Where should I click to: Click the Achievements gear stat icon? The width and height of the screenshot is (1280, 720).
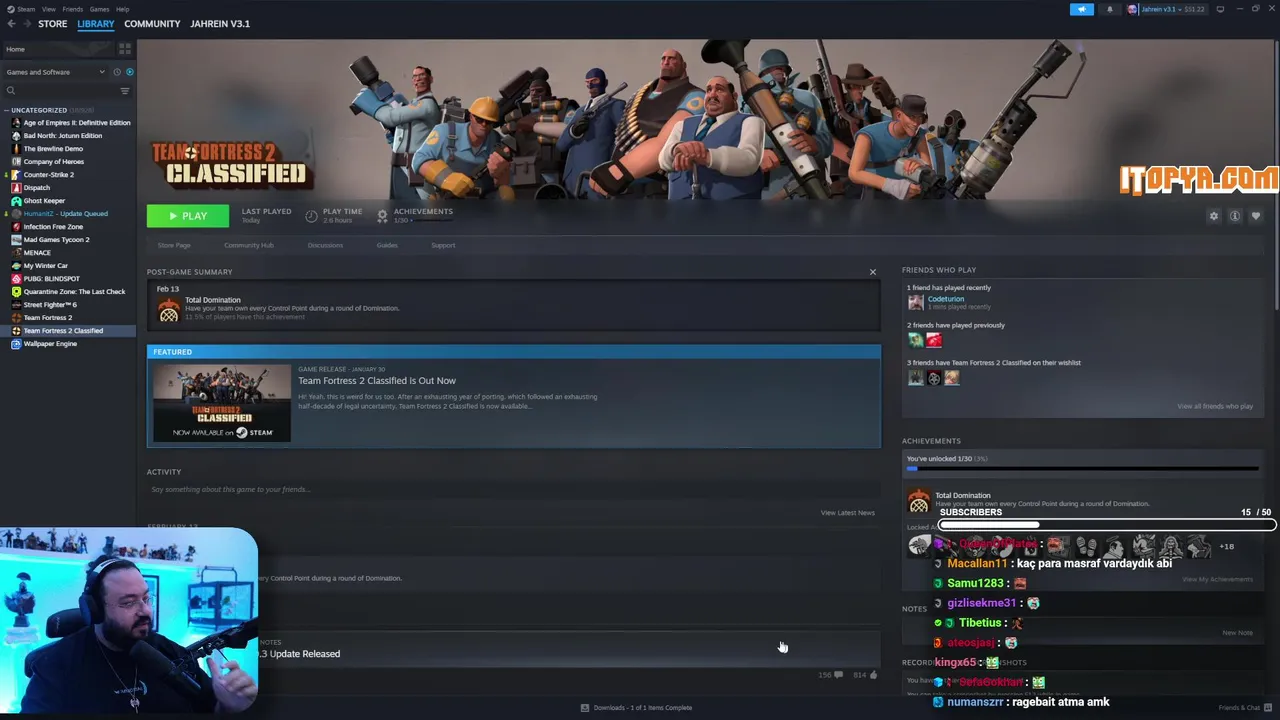tap(383, 215)
